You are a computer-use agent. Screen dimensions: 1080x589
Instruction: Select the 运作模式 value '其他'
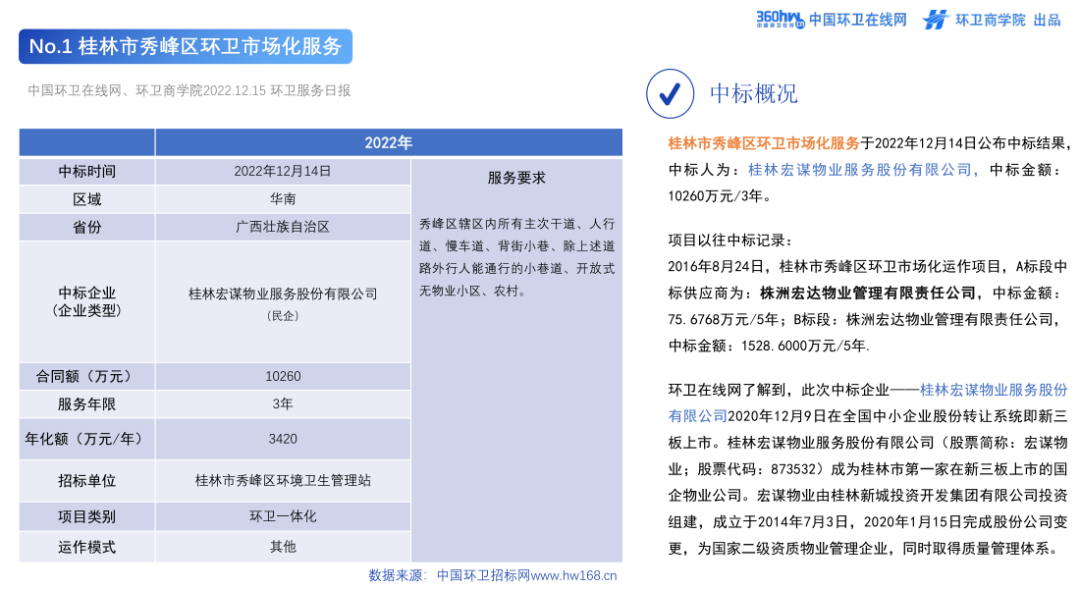pos(282,547)
